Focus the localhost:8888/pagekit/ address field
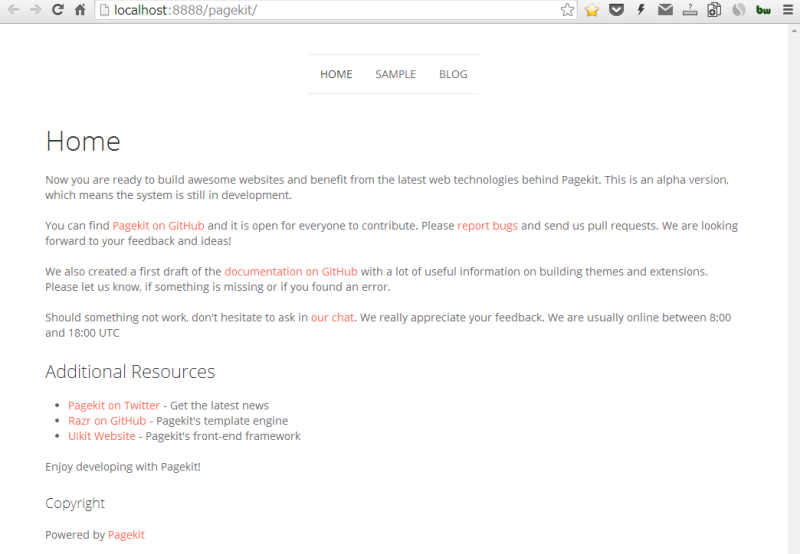Viewport: 800px width, 554px height. (334, 10)
